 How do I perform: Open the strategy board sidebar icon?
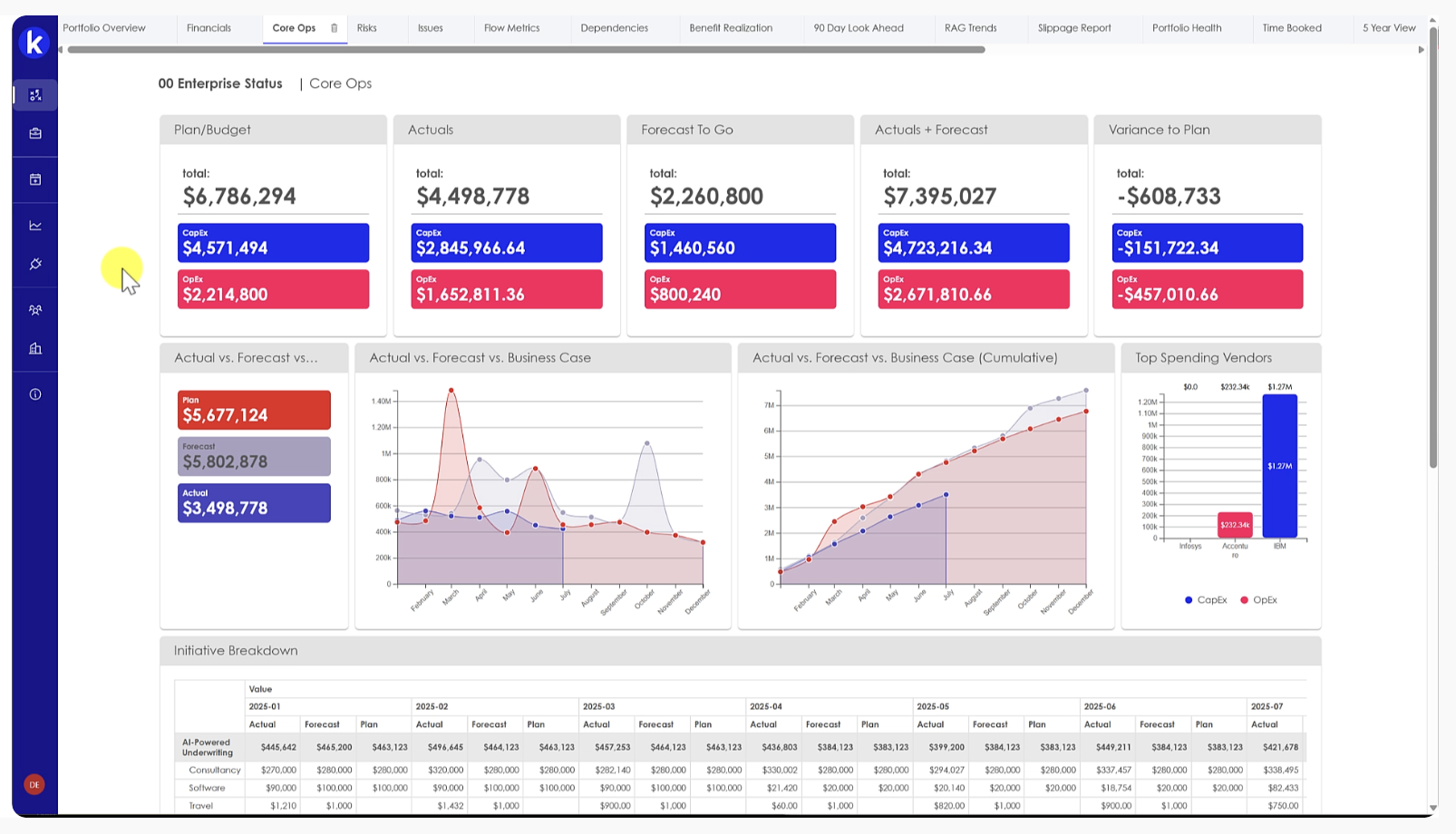[x=35, y=95]
